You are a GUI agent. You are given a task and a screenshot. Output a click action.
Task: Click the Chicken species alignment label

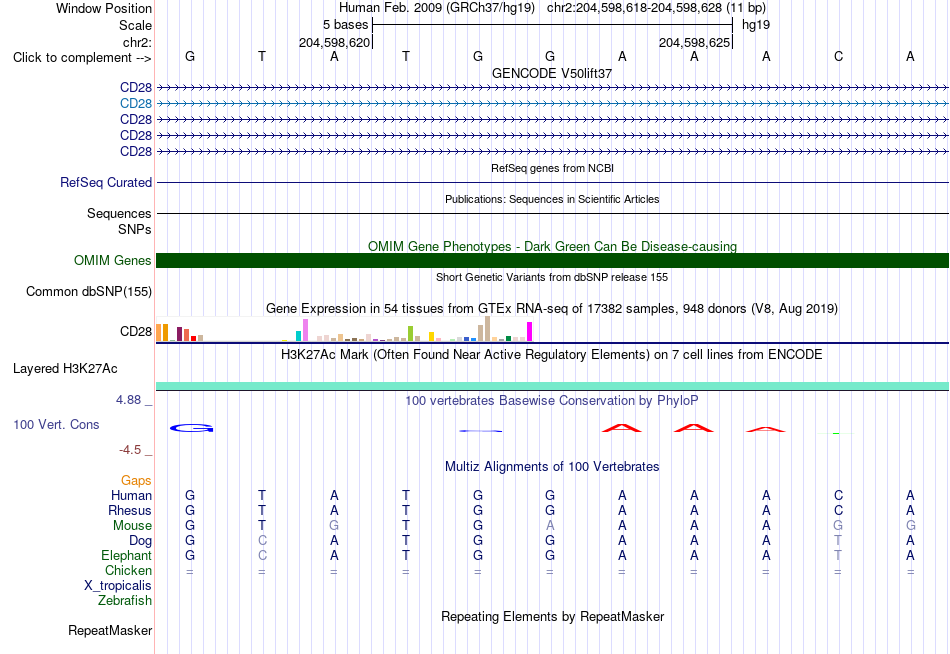pyautogui.click(x=128, y=570)
